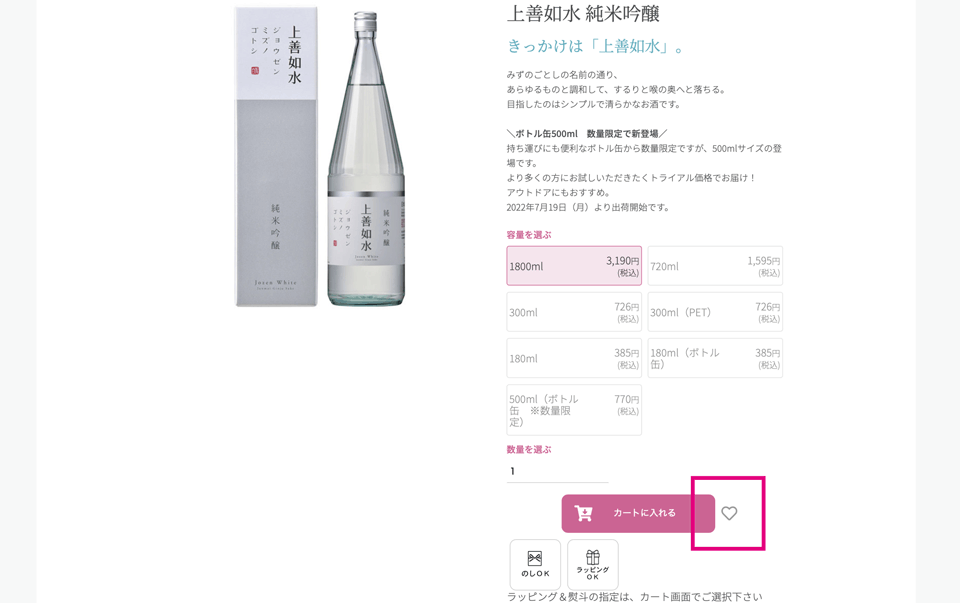Select the 180ml (ボトル缶) option
960x603 pixels.
(x=715, y=358)
